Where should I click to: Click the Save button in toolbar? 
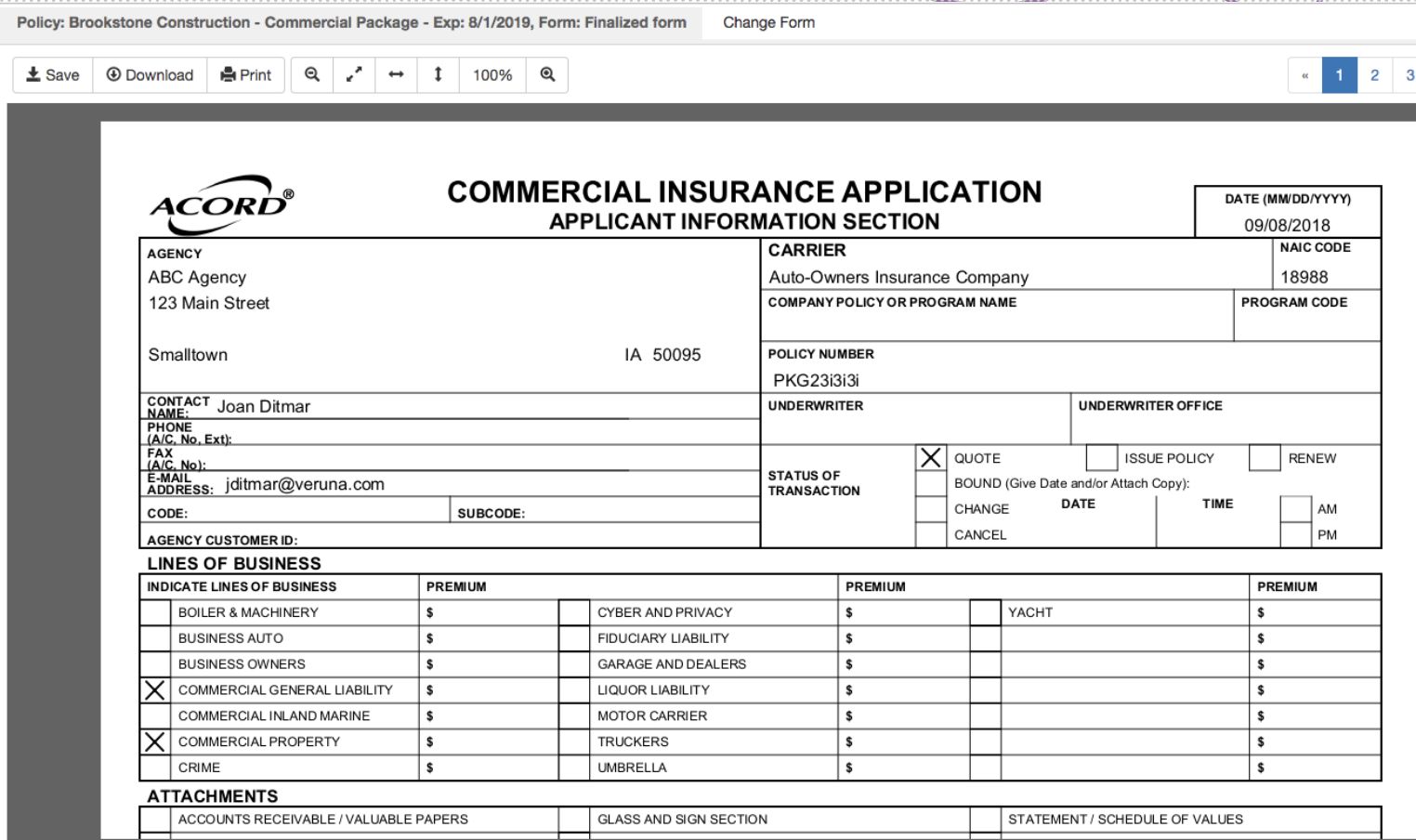tap(53, 75)
